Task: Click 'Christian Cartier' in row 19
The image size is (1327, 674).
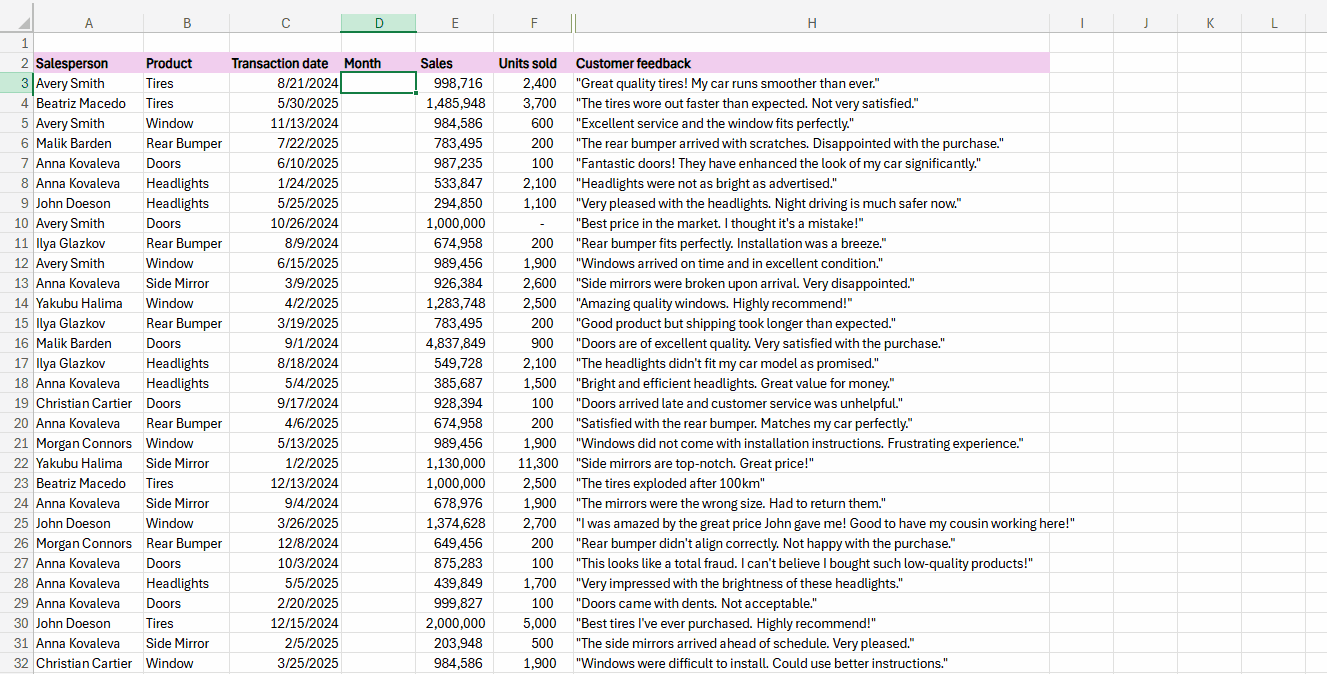Action: click(89, 403)
